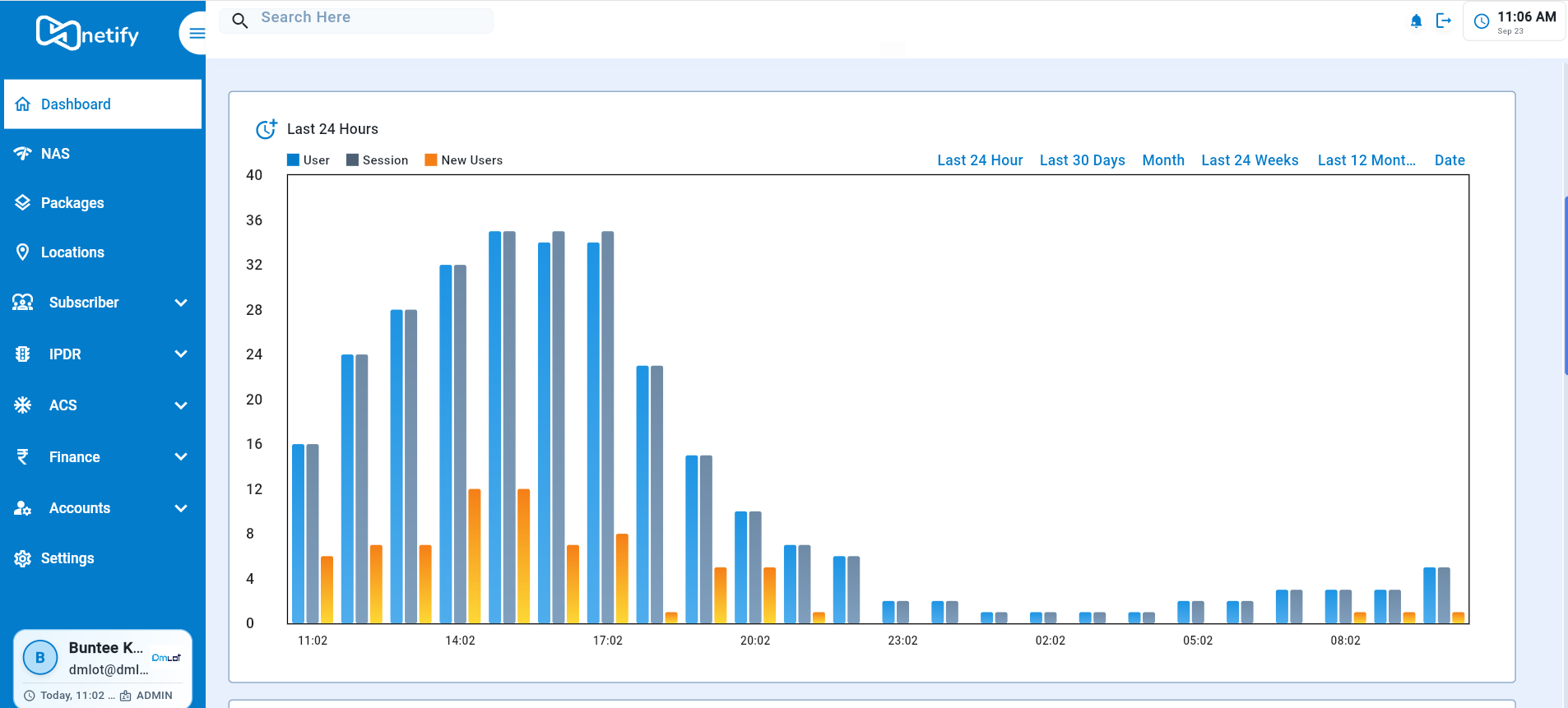Toggle the sidebar hamburger menu button

tap(197, 34)
